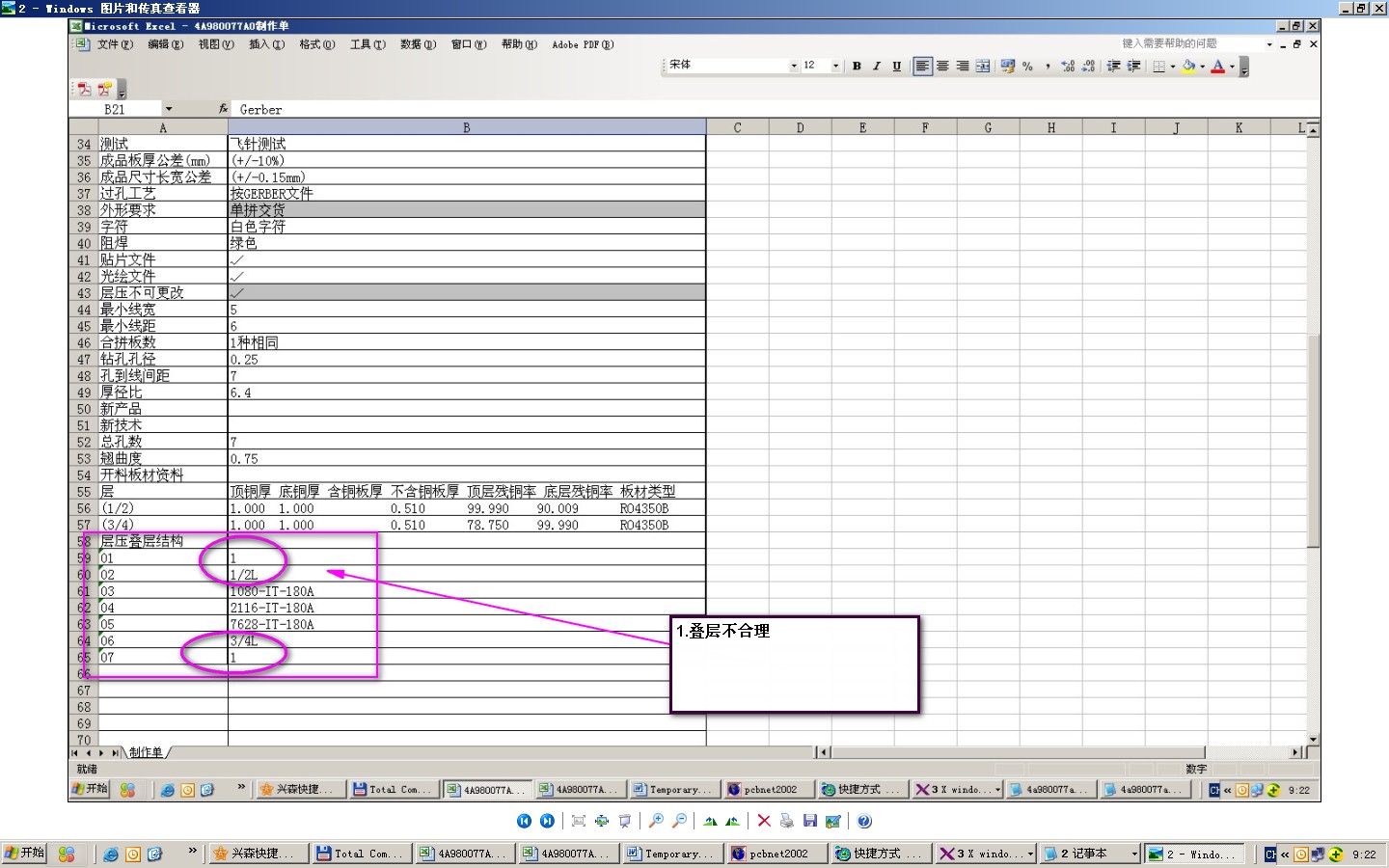Open the 文件 menu in Excel
Screen dimensions: 1389x868
pyautogui.click(x=115, y=44)
